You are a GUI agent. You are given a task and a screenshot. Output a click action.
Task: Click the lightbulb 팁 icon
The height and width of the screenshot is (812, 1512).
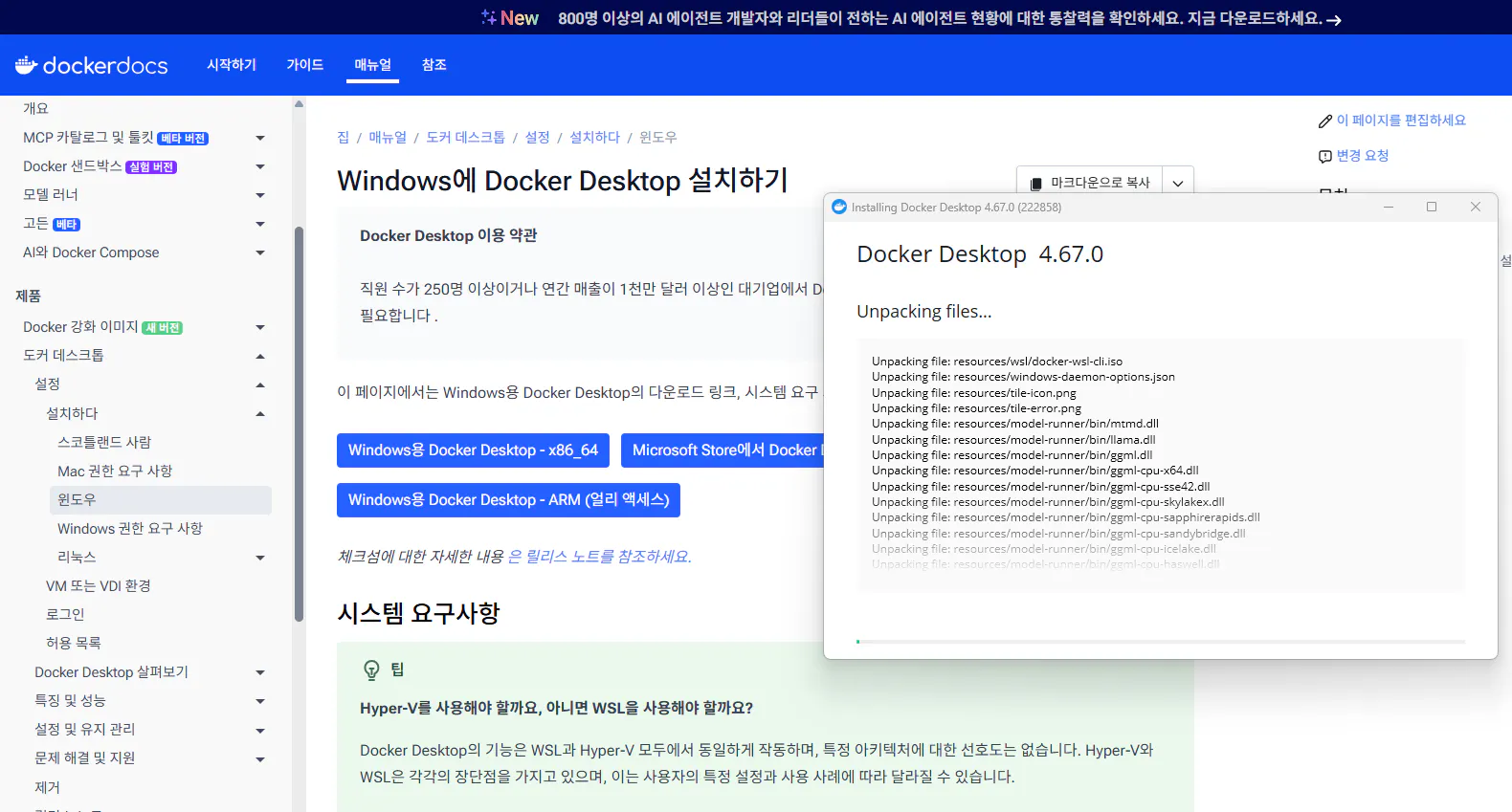coord(371,670)
